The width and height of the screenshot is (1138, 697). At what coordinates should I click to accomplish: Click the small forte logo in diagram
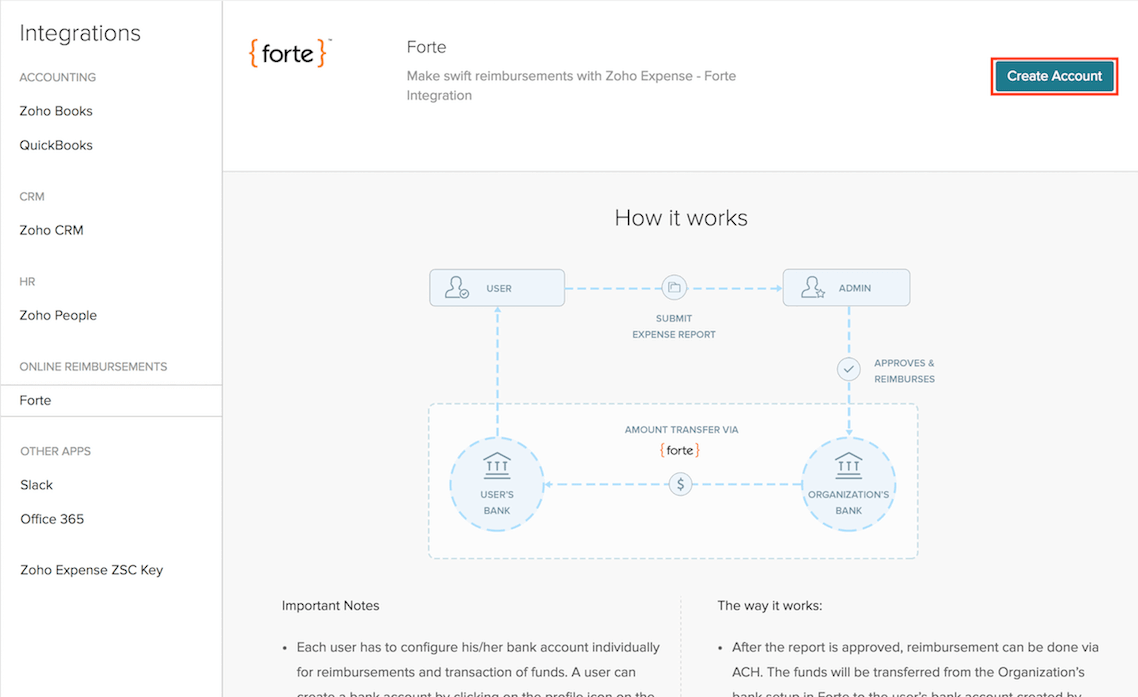coord(680,450)
